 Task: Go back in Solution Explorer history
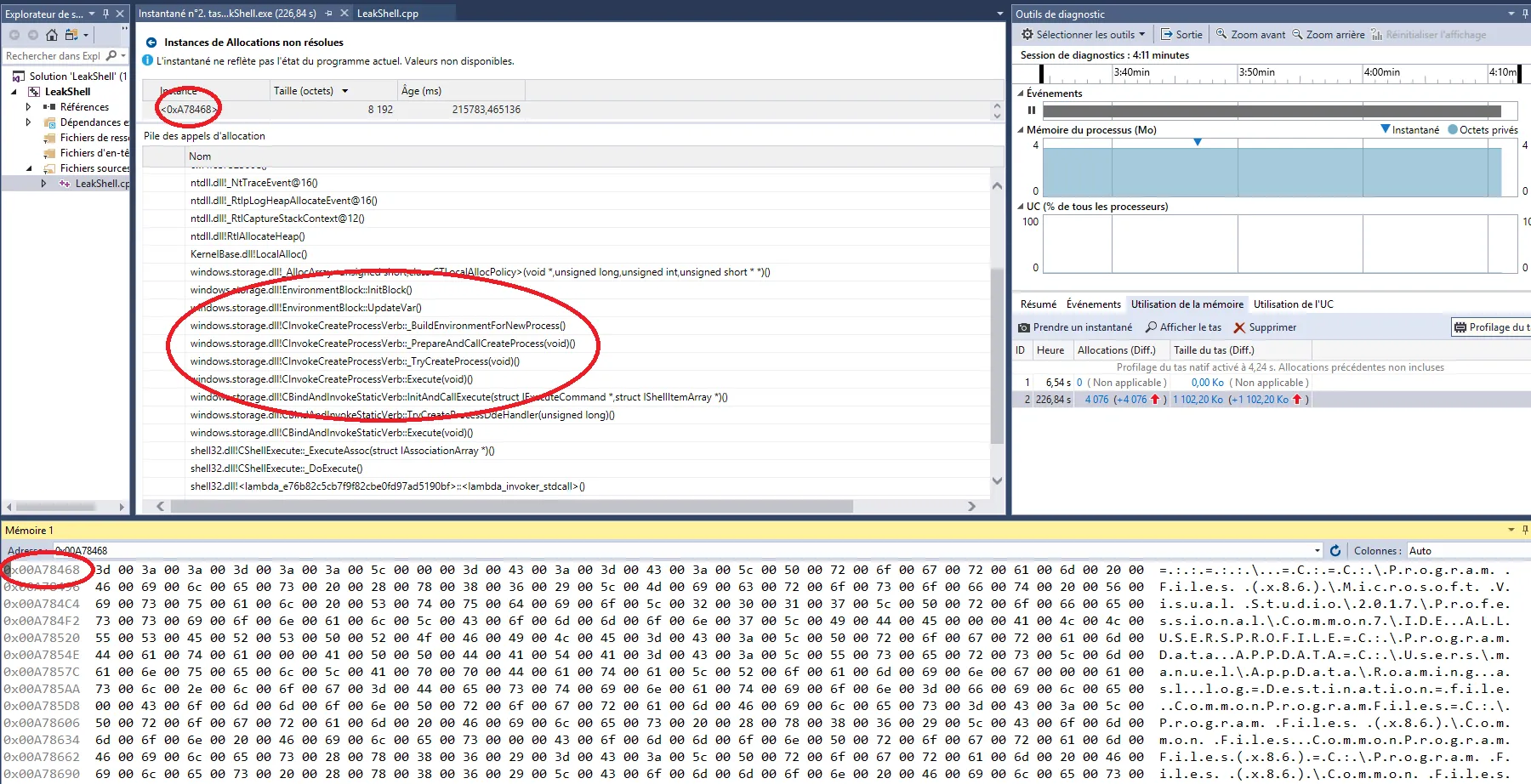(x=14, y=35)
